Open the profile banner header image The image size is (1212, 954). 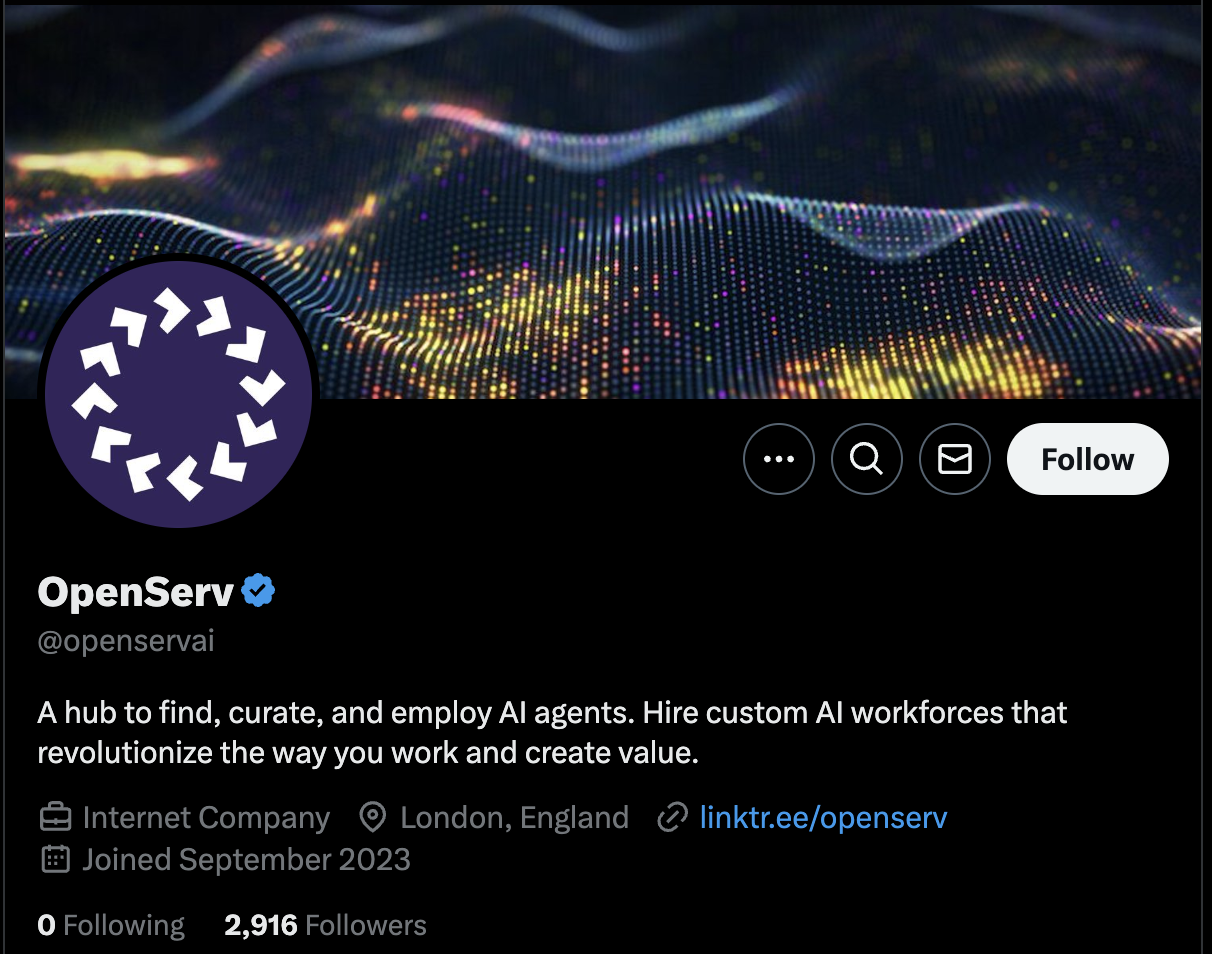pos(604,200)
